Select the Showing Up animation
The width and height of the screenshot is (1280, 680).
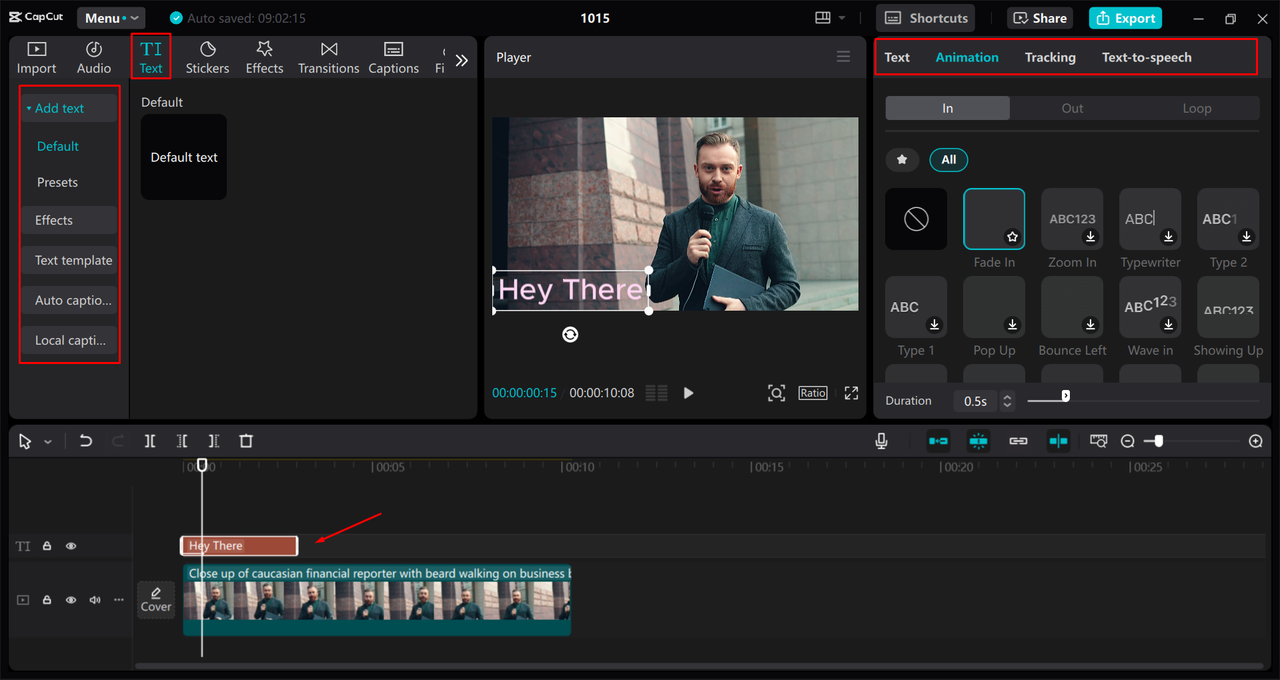point(1228,307)
